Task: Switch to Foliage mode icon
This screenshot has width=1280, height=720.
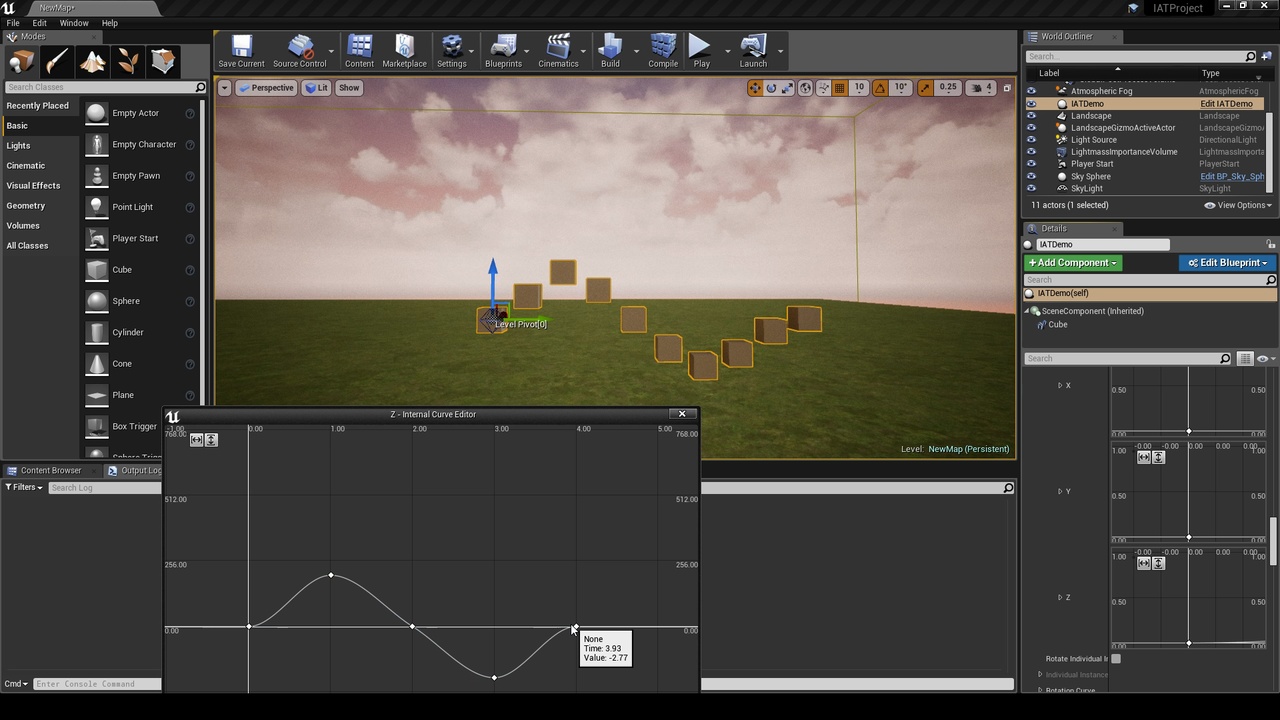Action: [x=128, y=62]
